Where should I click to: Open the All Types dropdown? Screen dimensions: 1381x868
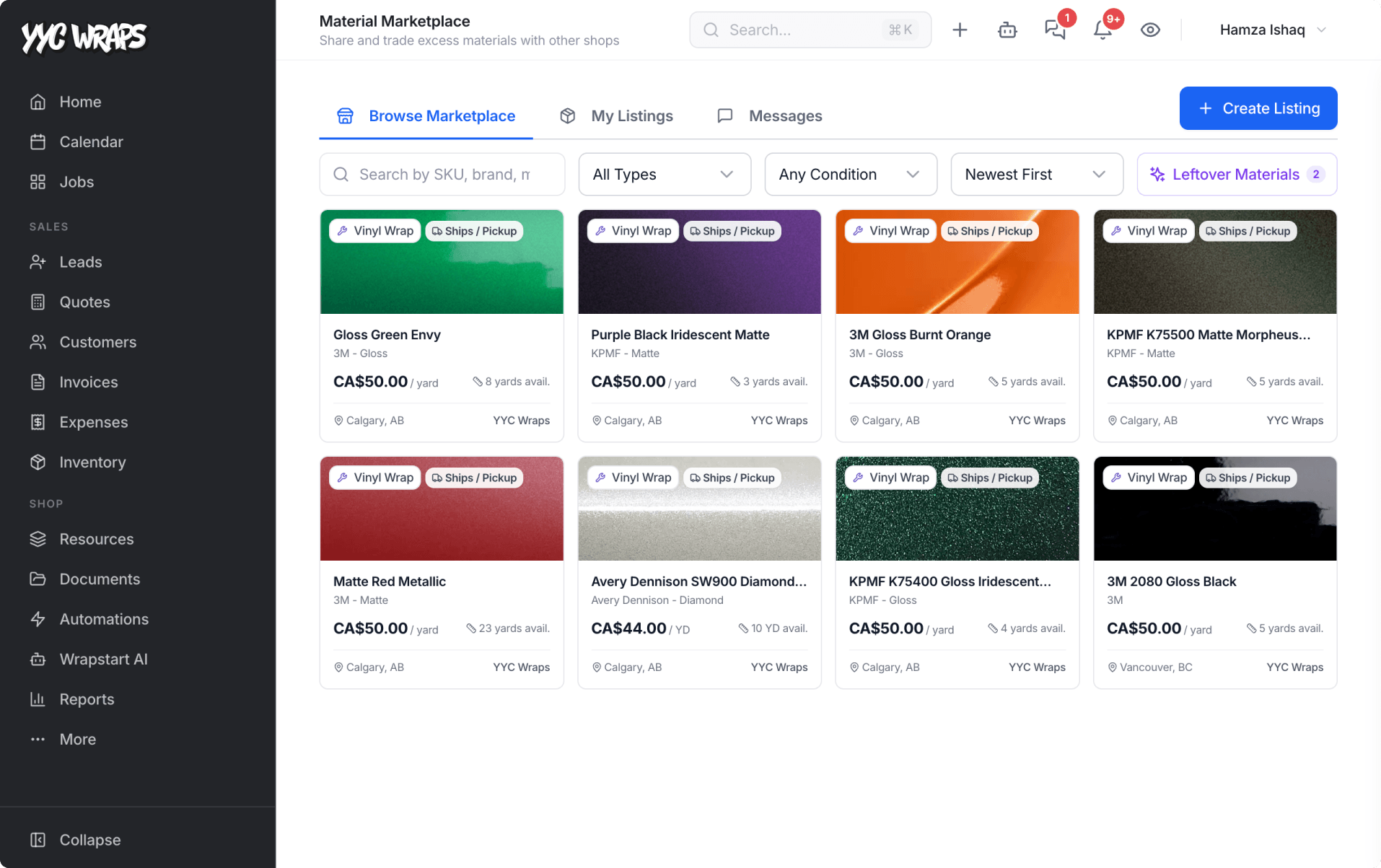(665, 174)
